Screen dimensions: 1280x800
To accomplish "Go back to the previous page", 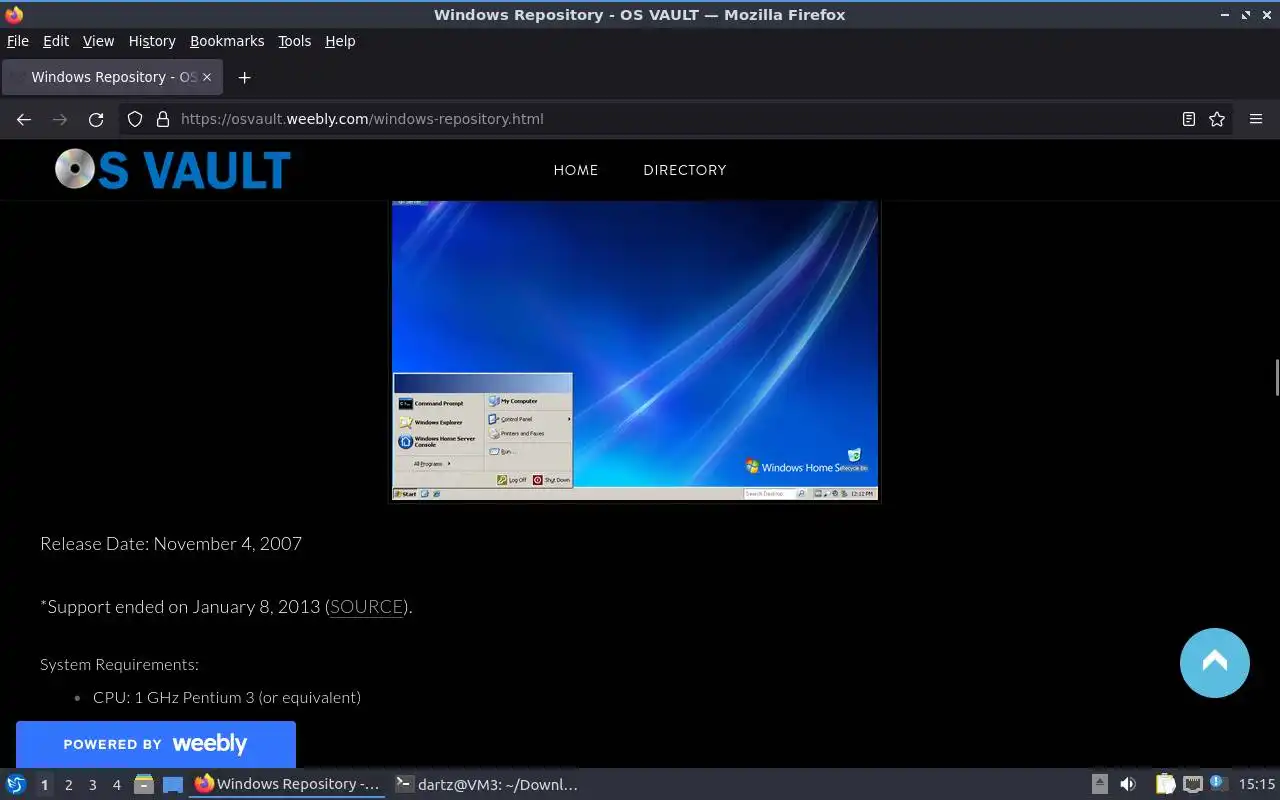I will coord(24,119).
